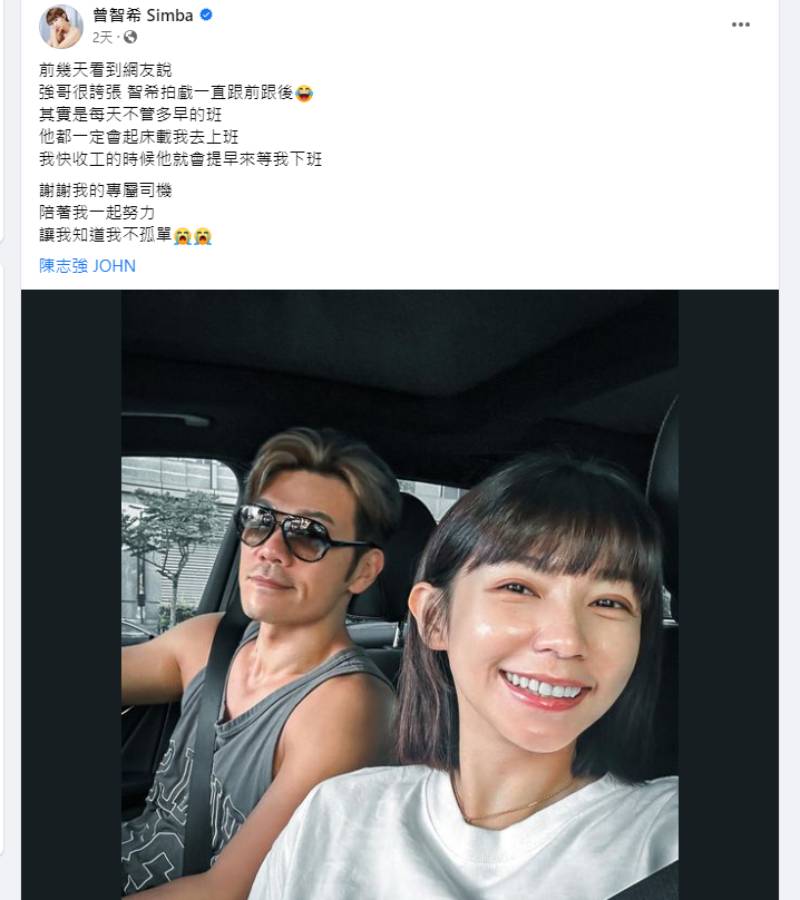Click the post line 前幾天看到網友說
800x900 pixels.
pos(105,70)
